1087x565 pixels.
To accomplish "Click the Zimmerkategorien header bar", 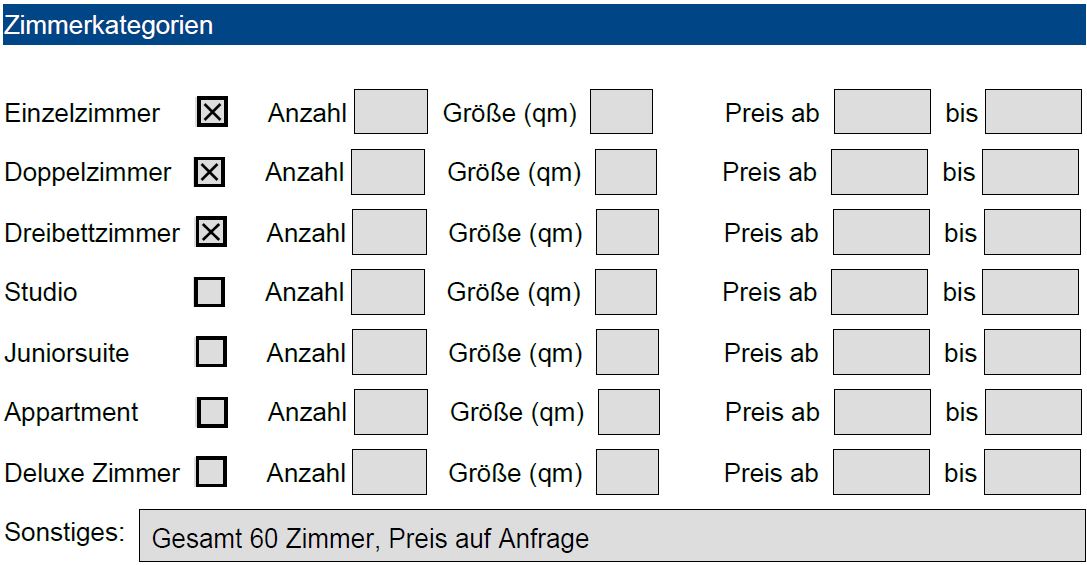I will pyautogui.click(x=544, y=25).
